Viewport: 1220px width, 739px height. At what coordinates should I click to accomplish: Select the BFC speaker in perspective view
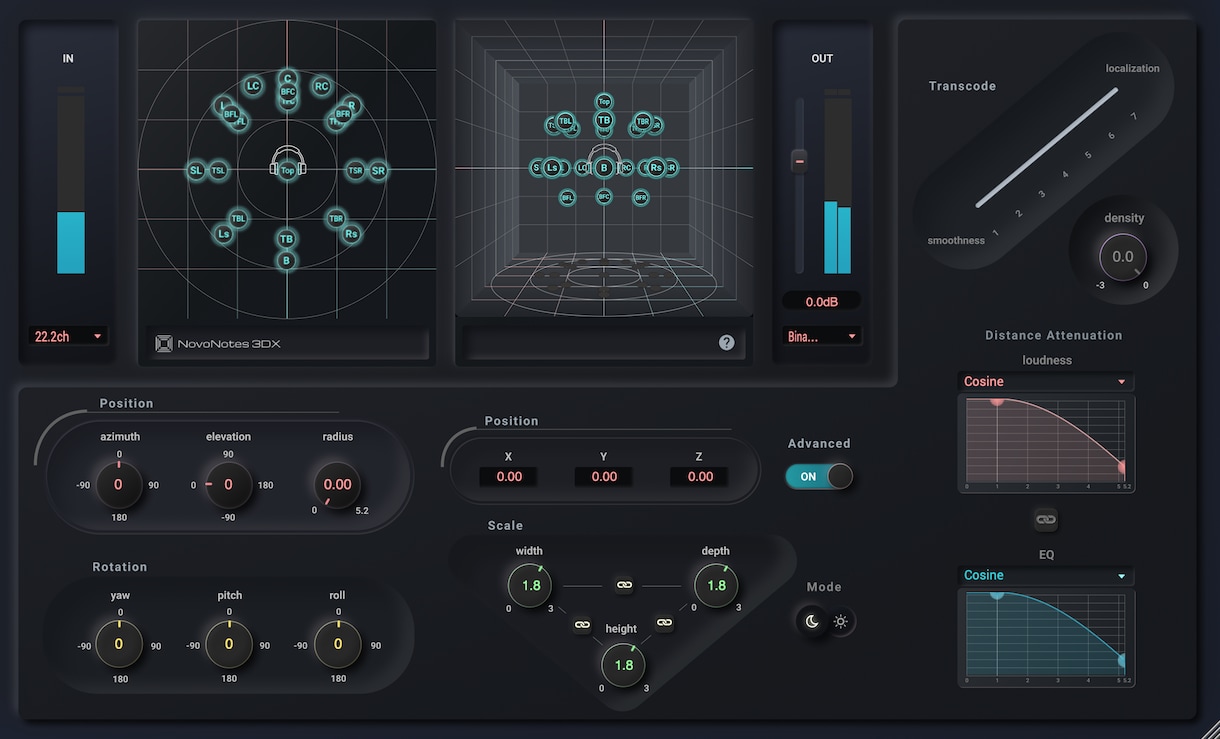tap(604, 197)
